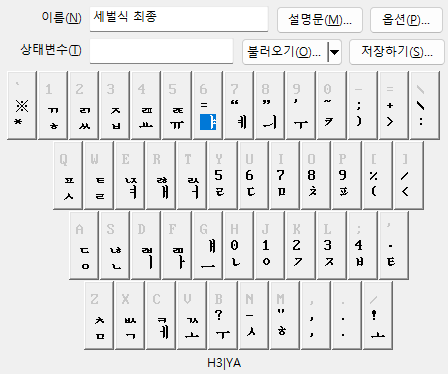The width and height of the screenshot is (448, 374).
Task: Select the Y key showing 5
Action: [223, 175]
